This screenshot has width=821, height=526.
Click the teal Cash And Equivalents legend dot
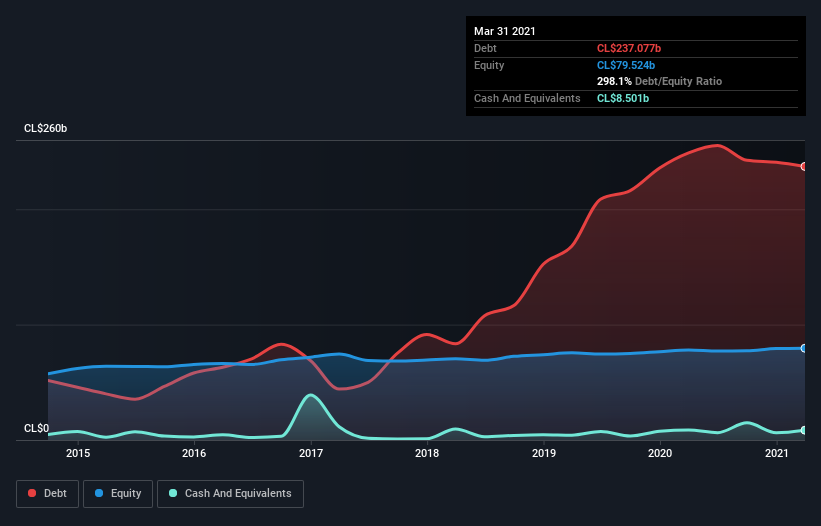click(x=173, y=493)
